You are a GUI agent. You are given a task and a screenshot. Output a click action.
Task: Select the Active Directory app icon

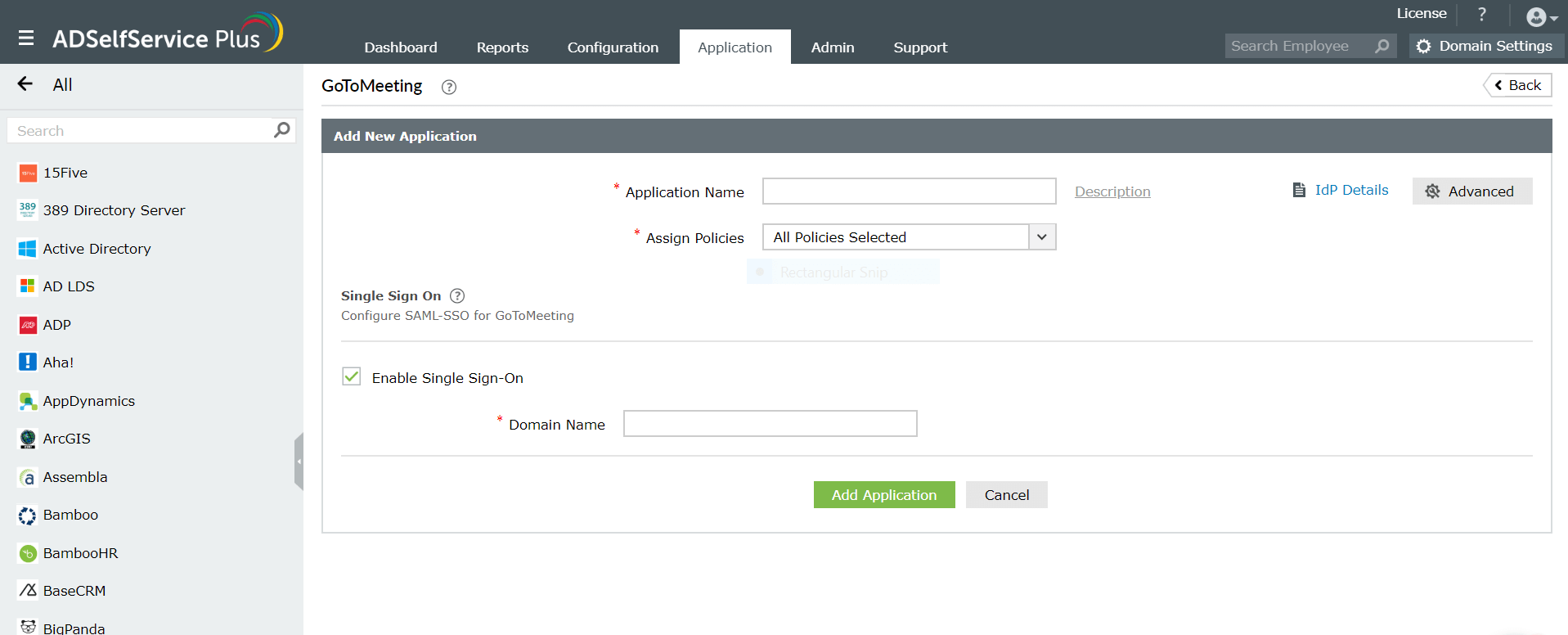click(27, 249)
